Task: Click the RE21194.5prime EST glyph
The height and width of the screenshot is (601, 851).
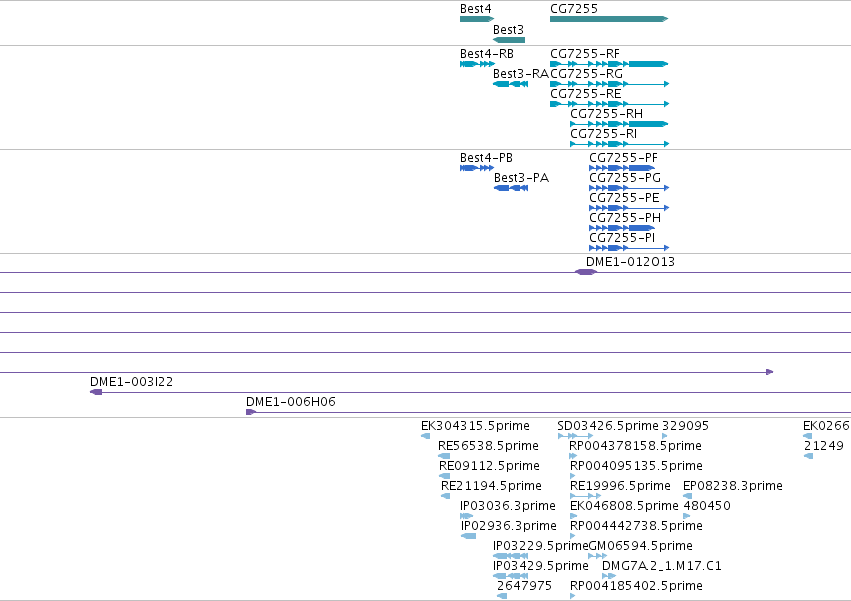Action: pyautogui.click(x=446, y=496)
